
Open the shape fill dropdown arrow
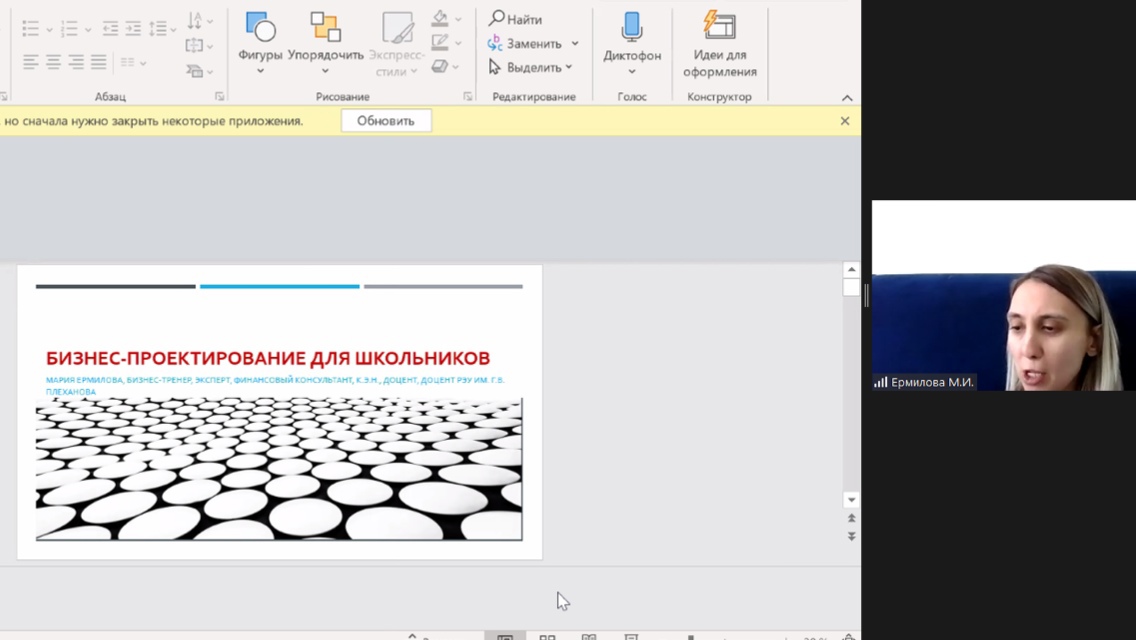tap(458, 19)
